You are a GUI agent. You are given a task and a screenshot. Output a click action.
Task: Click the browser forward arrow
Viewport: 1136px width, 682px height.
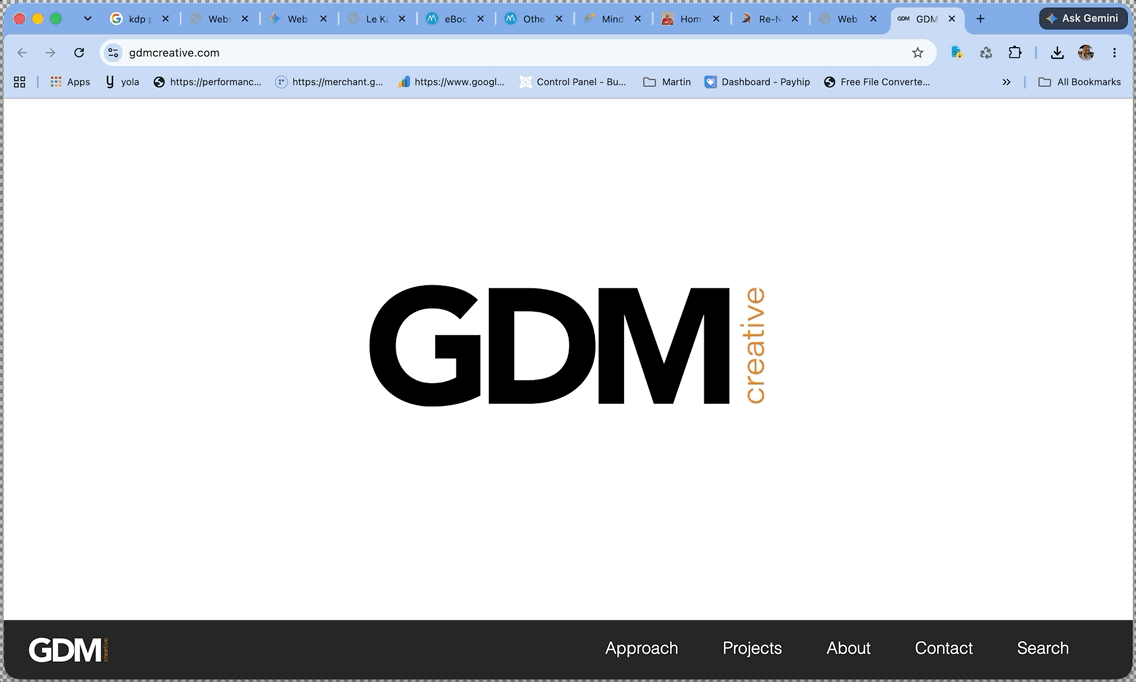tap(50, 52)
